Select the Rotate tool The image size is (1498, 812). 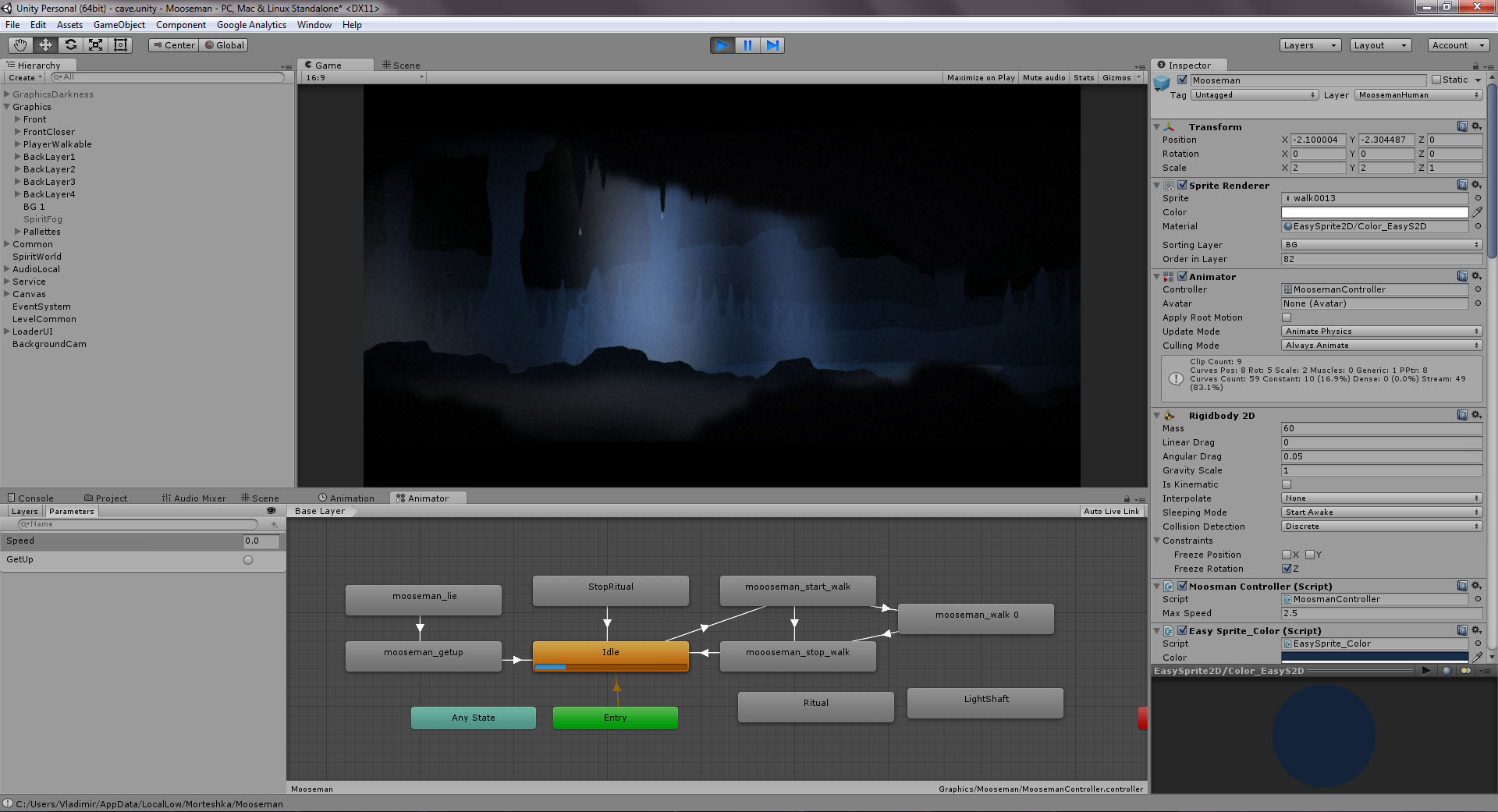tap(70, 45)
